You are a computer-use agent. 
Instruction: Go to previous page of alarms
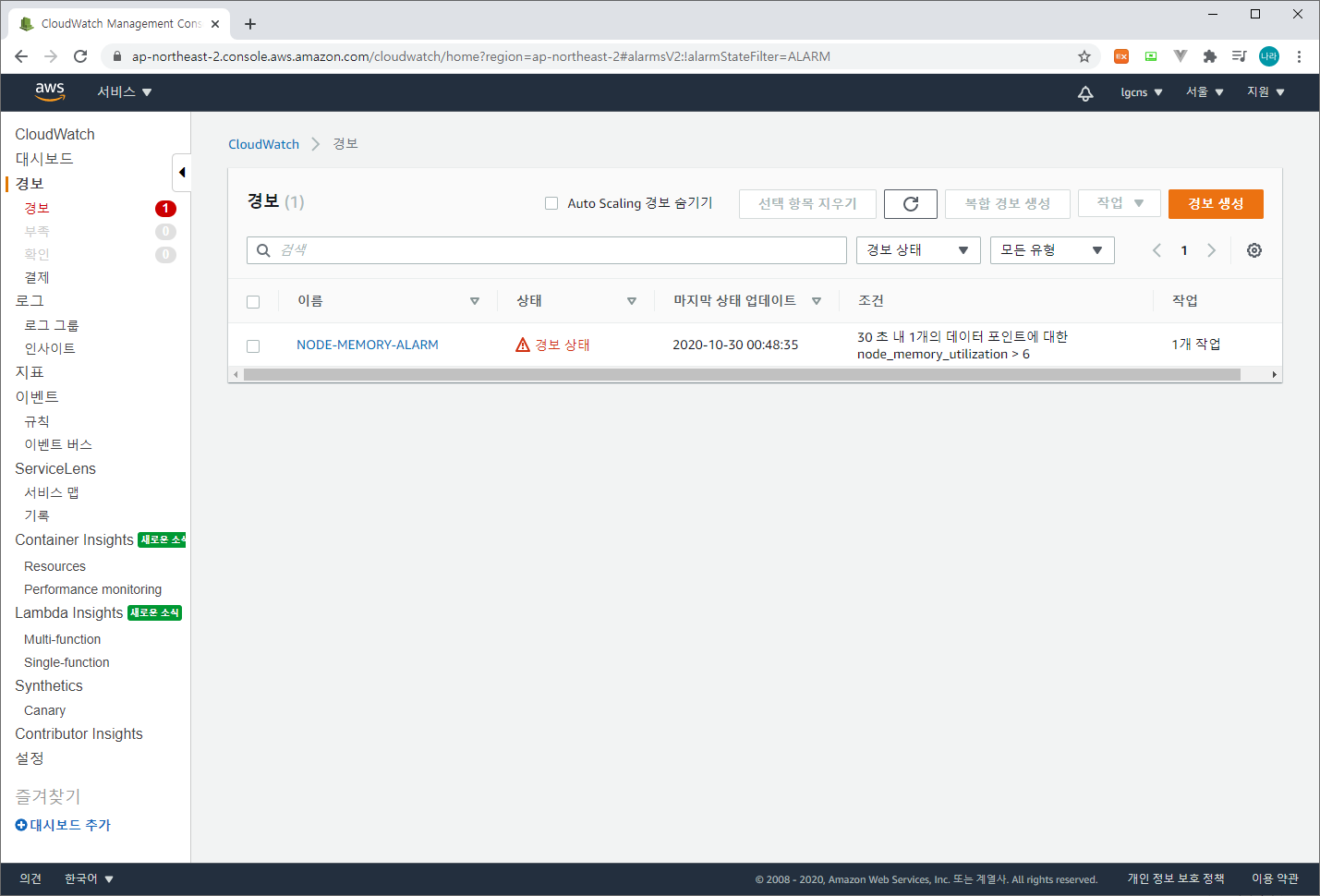(x=1157, y=250)
